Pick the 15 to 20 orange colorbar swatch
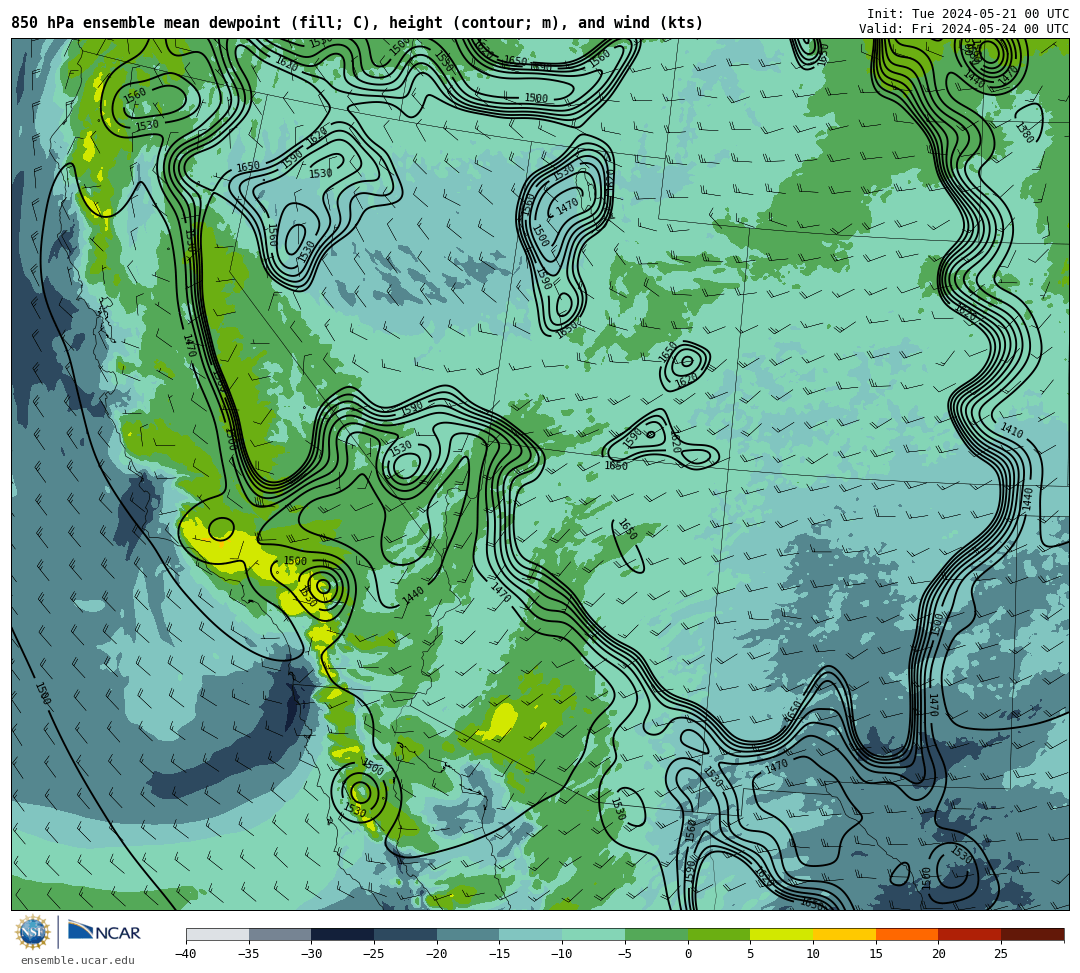The image size is (1080, 973). 906,934
